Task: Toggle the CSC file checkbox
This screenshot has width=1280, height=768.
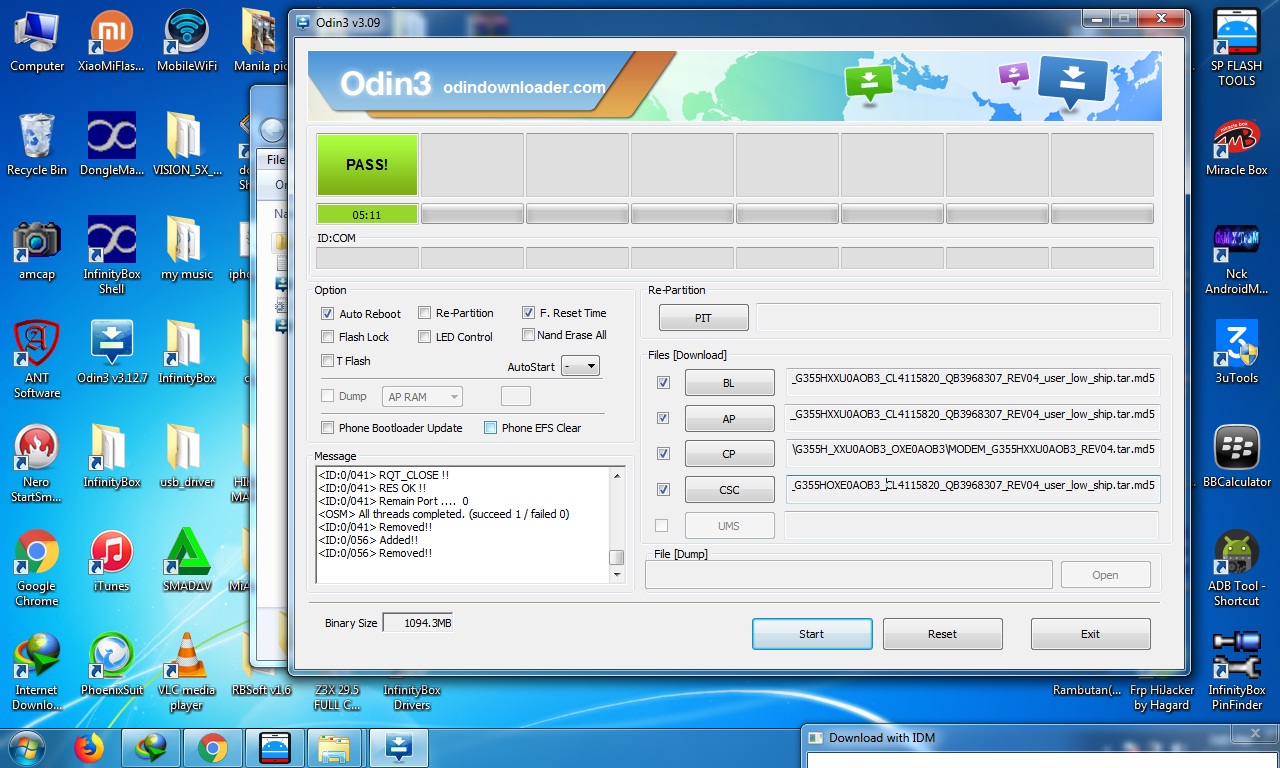Action: [662, 489]
